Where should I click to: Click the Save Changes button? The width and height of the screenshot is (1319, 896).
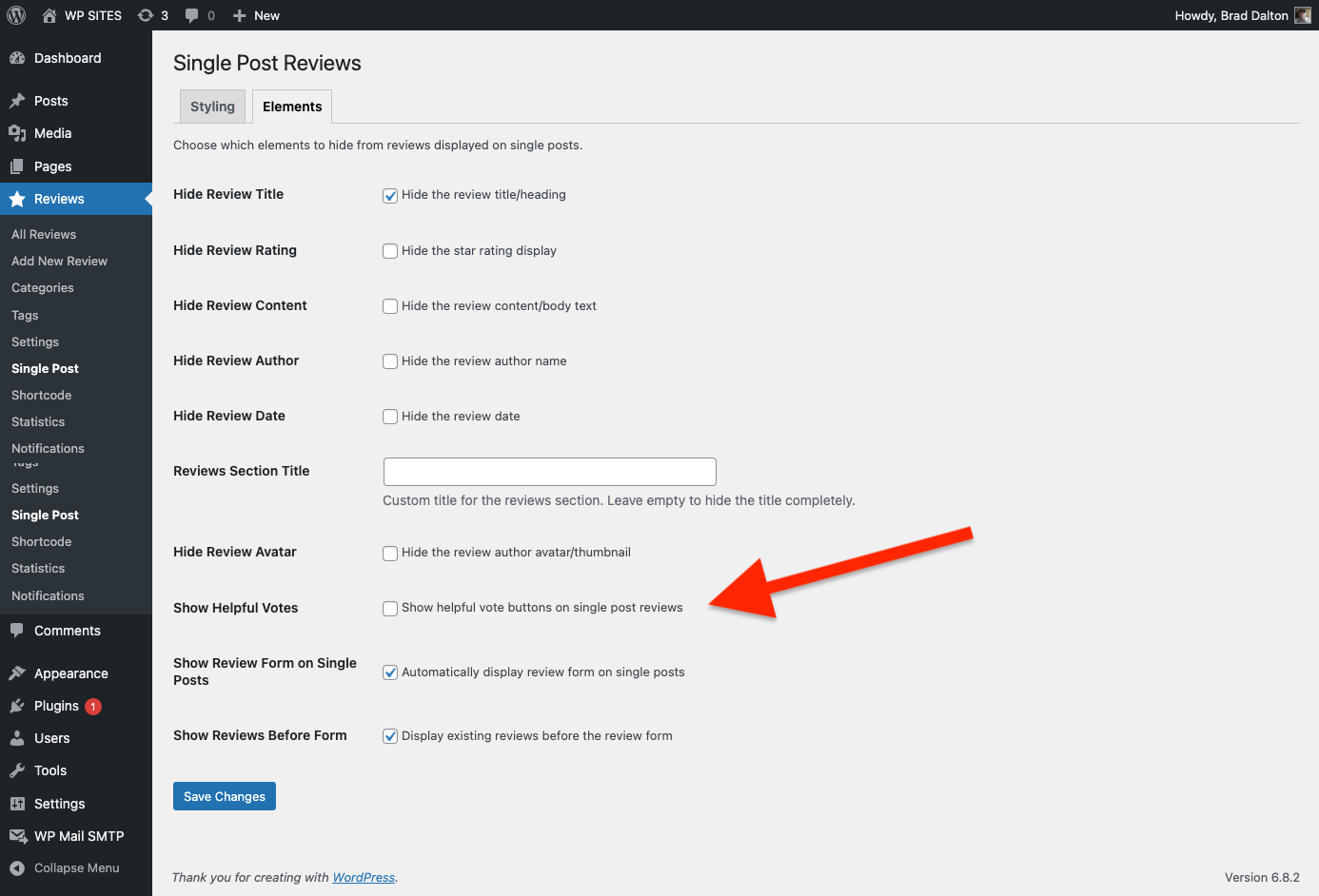(225, 796)
